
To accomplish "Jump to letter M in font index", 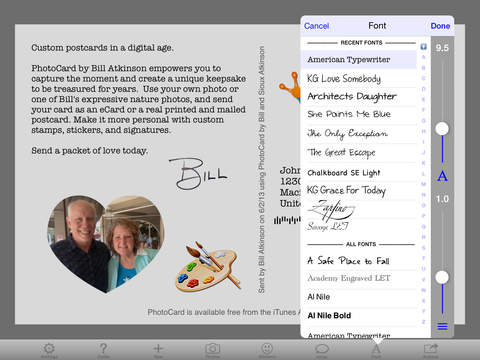I will coord(424,184).
